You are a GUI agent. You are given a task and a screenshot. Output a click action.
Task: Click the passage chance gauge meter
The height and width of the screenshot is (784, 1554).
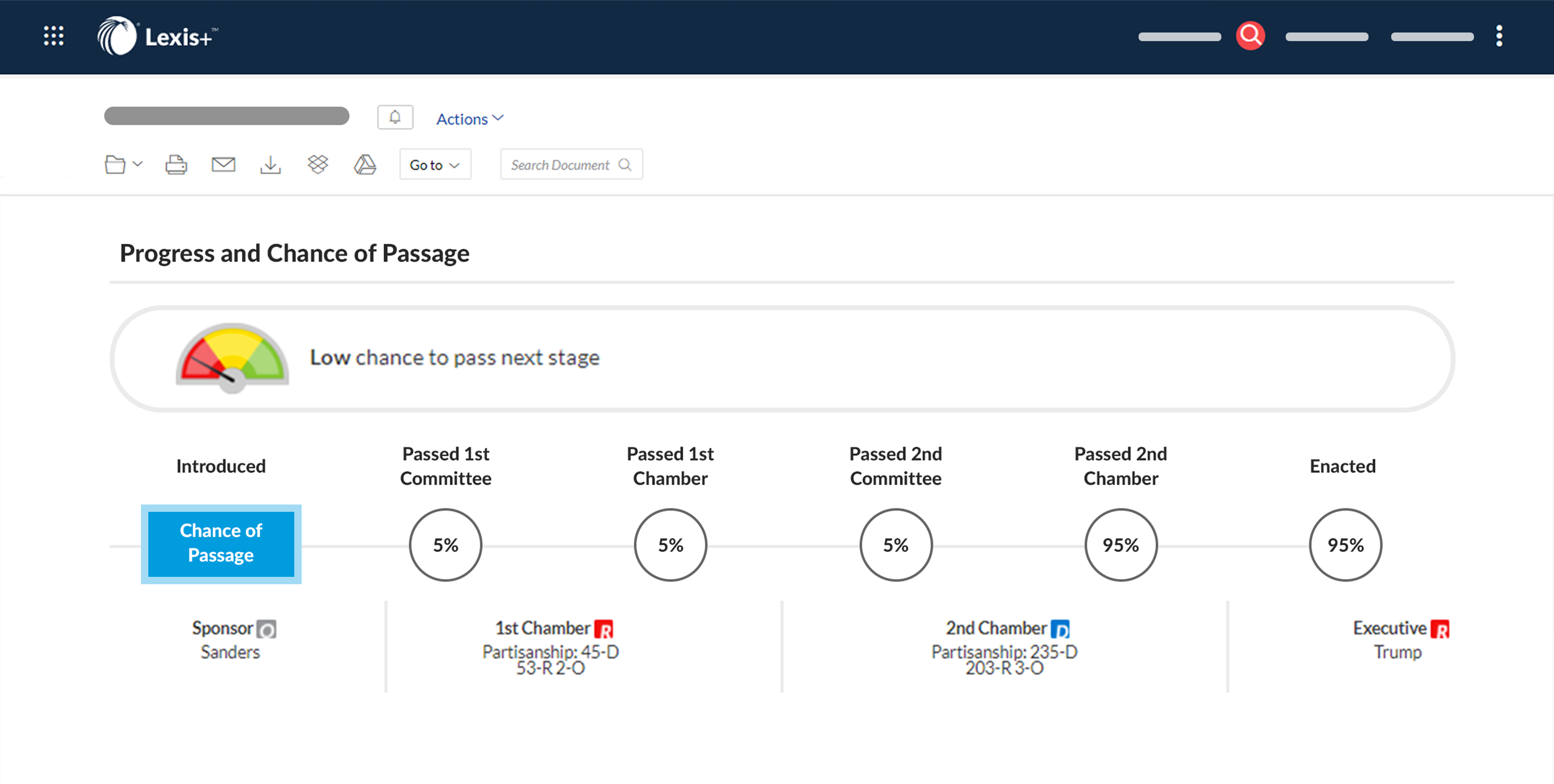[232, 358]
